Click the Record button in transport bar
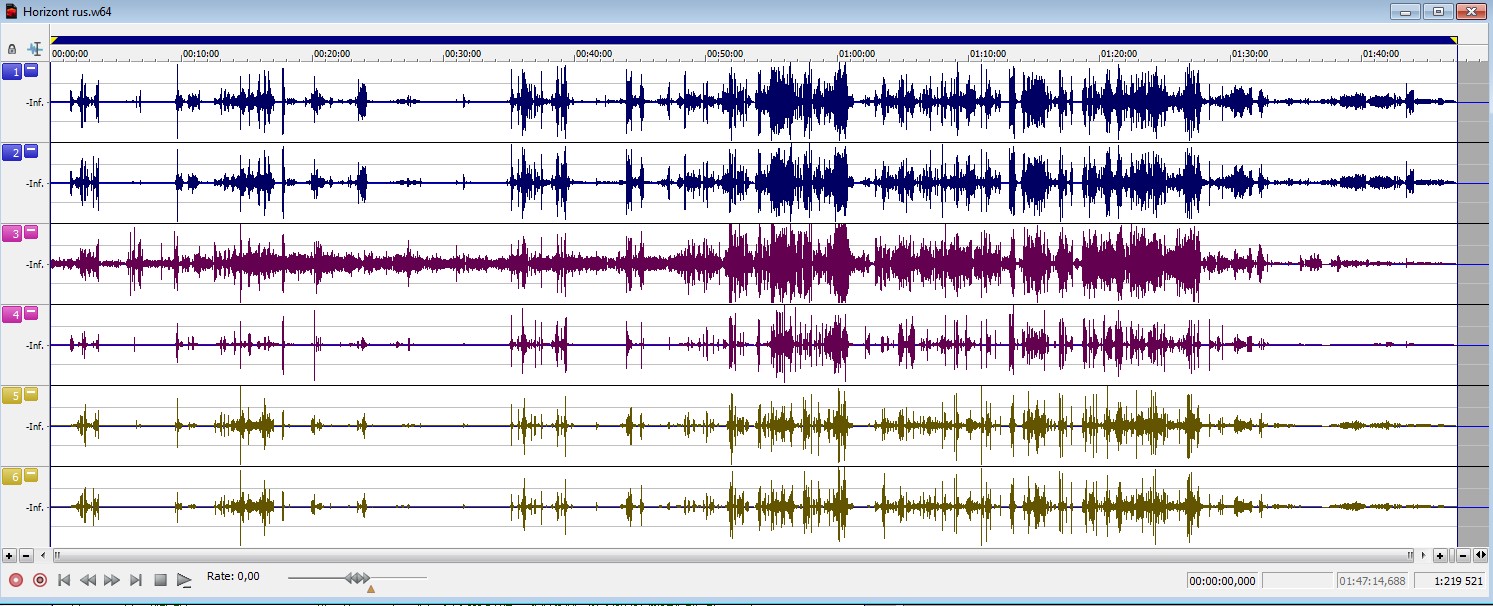The image size is (1493, 606). pyautogui.click(x=16, y=580)
